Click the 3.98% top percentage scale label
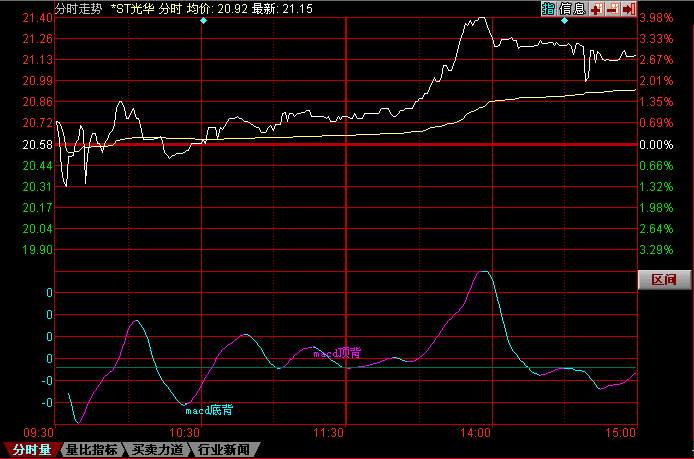Image resolution: width=694 pixels, height=459 pixels. pos(656,18)
